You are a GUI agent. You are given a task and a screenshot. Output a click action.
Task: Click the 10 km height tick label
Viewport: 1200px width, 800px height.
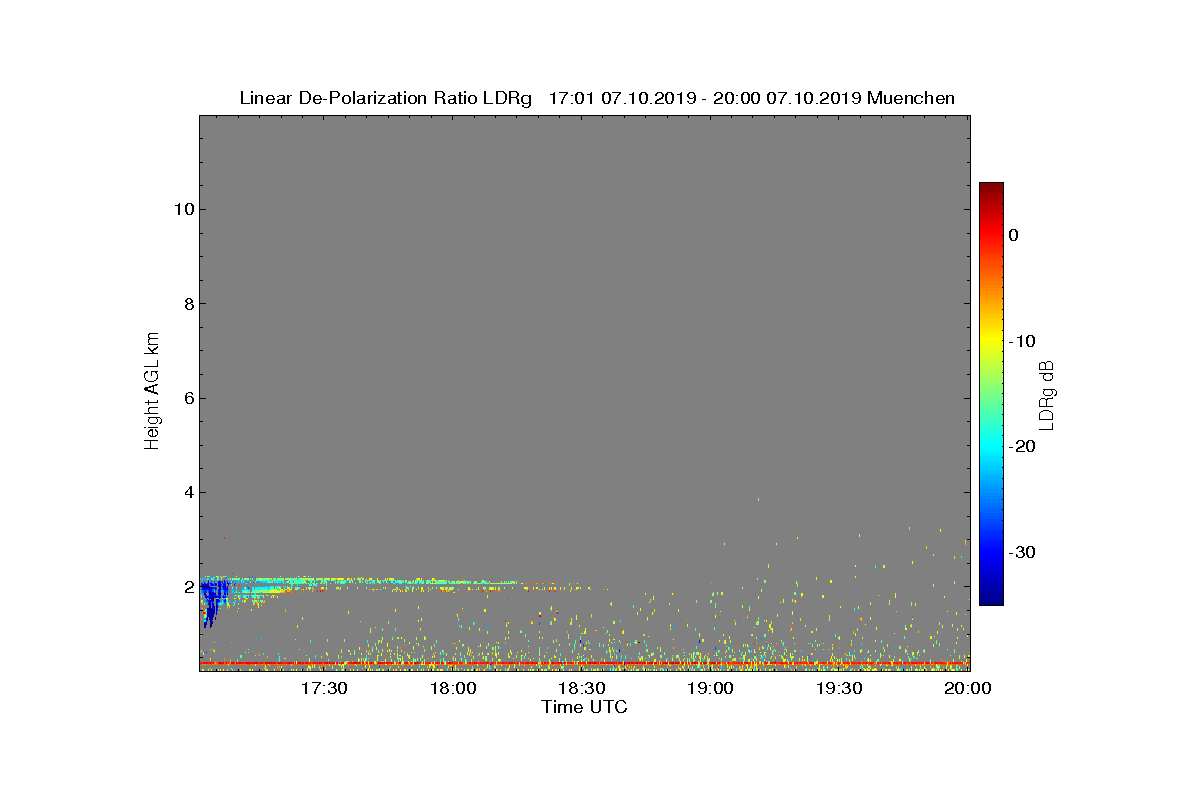[182, 209]
